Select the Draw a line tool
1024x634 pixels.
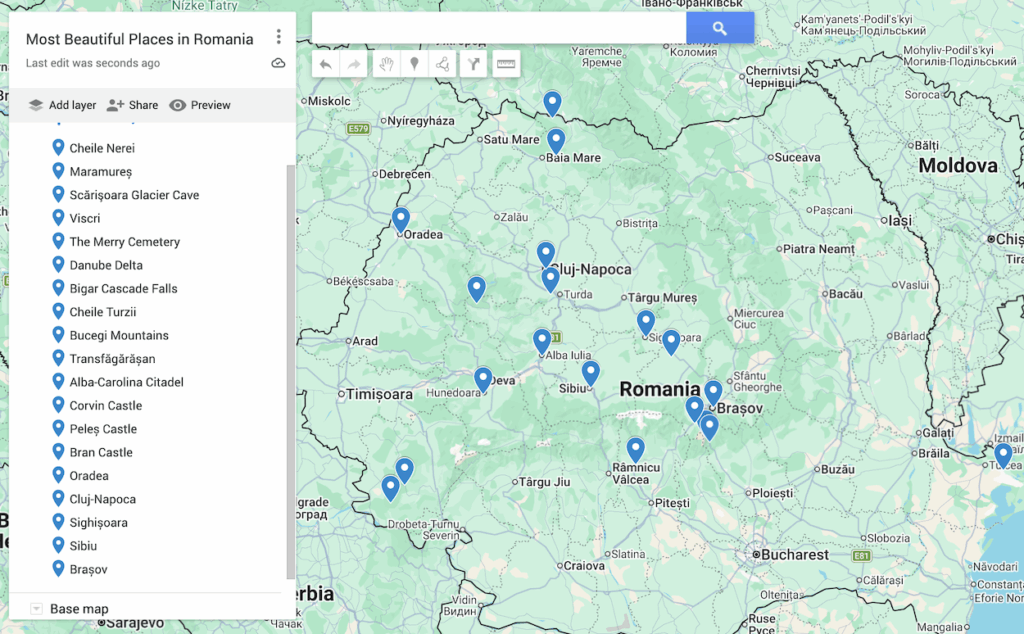coord(442,64)
